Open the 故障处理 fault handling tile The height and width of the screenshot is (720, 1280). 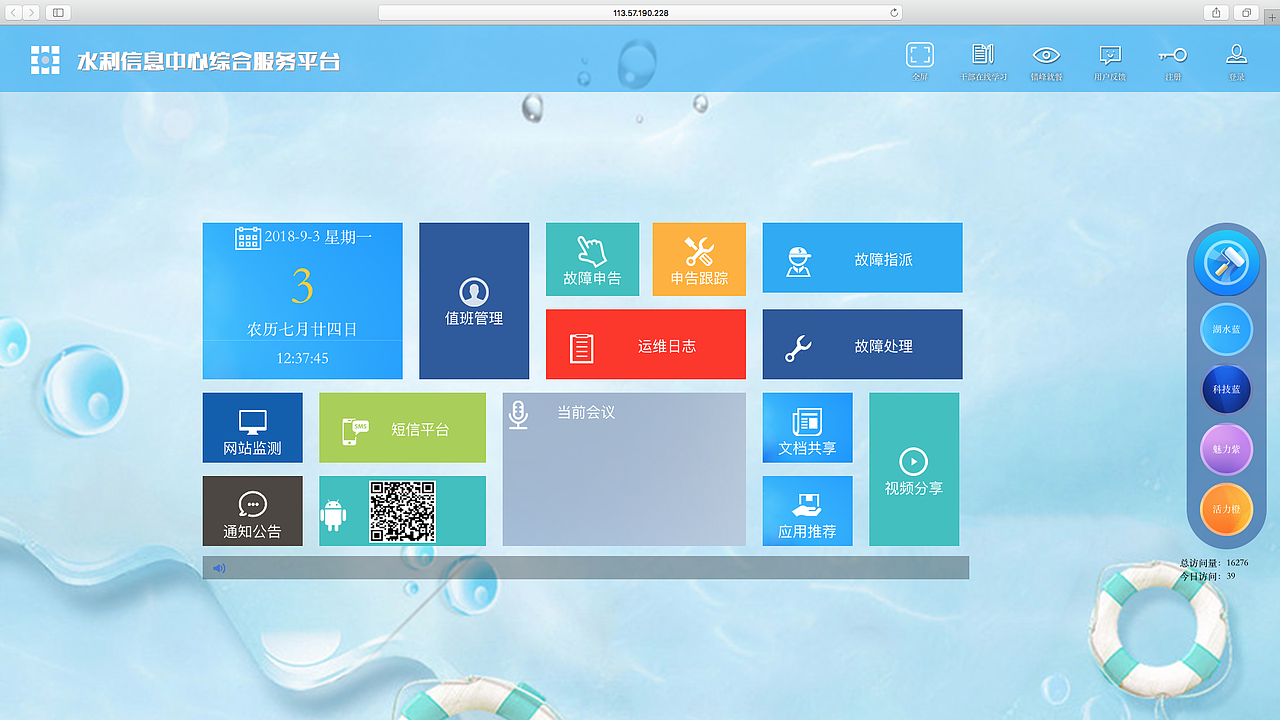point(862,344)
